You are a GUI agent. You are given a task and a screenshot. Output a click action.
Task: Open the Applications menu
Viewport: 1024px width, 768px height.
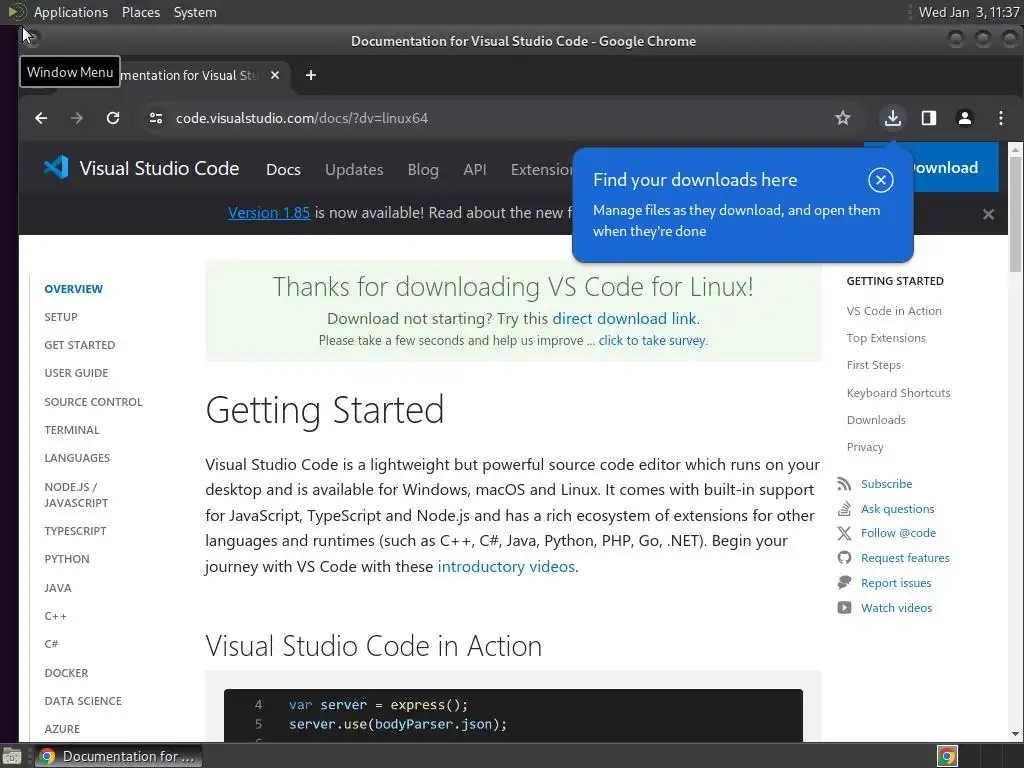[x=71, y=12]
